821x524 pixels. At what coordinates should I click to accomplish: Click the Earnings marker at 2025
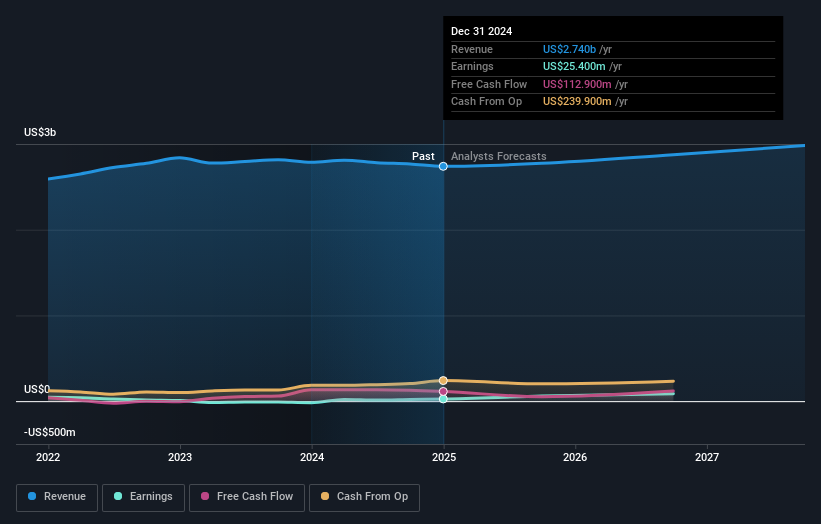coord(443,399)
